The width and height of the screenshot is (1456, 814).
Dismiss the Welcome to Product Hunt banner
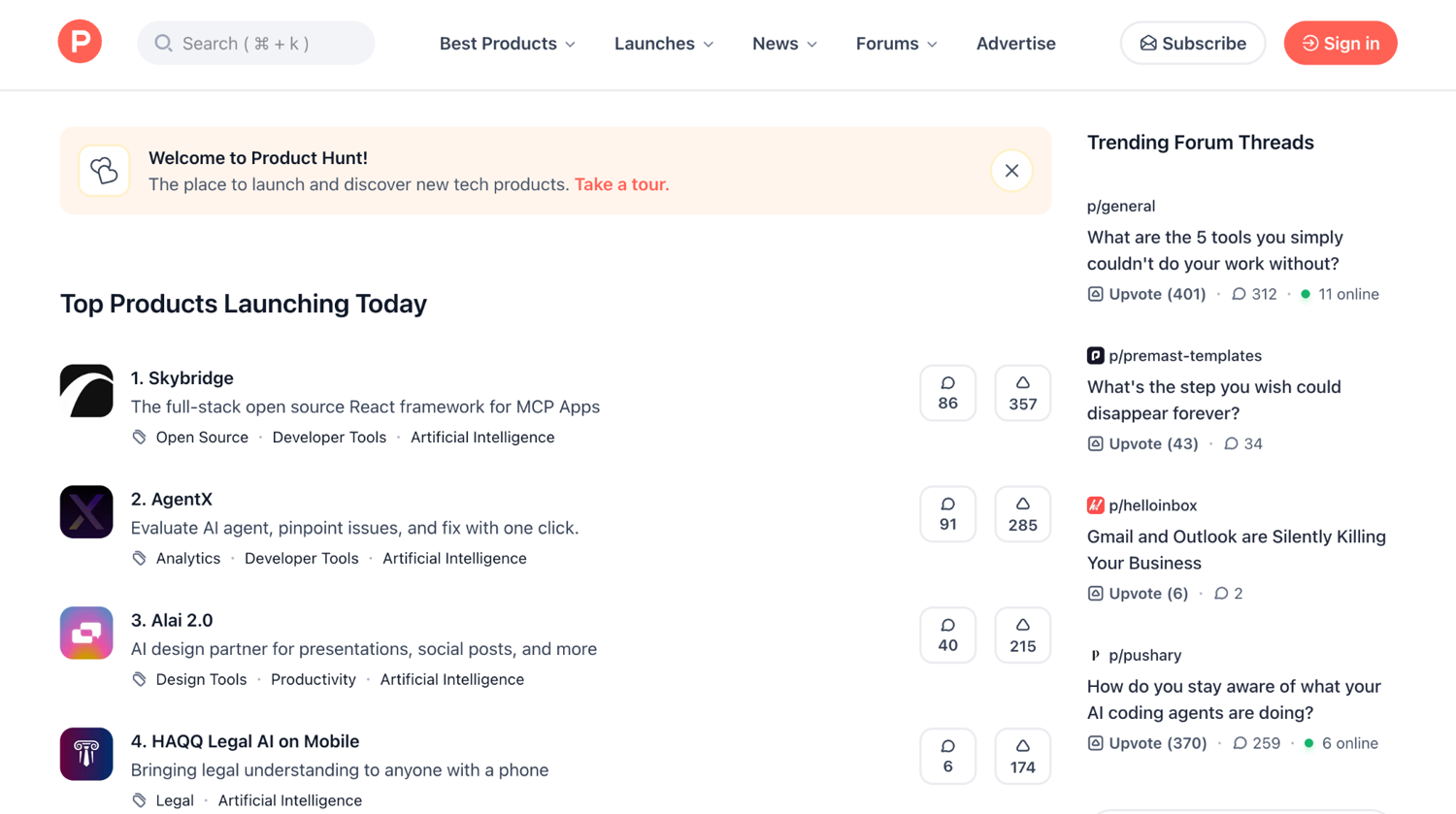pos(1011,171)
